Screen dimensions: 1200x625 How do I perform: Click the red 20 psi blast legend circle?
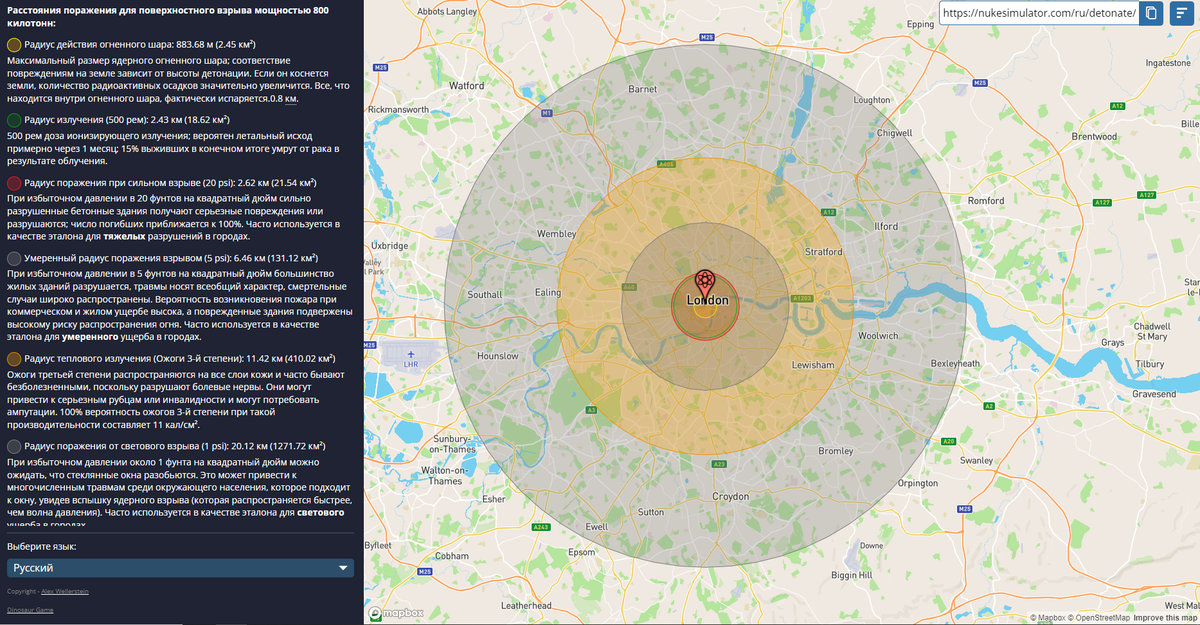14,183
